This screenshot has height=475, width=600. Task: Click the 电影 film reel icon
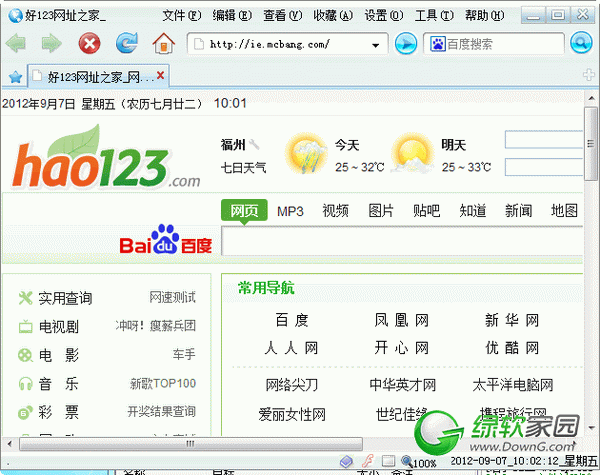(25, 355)
